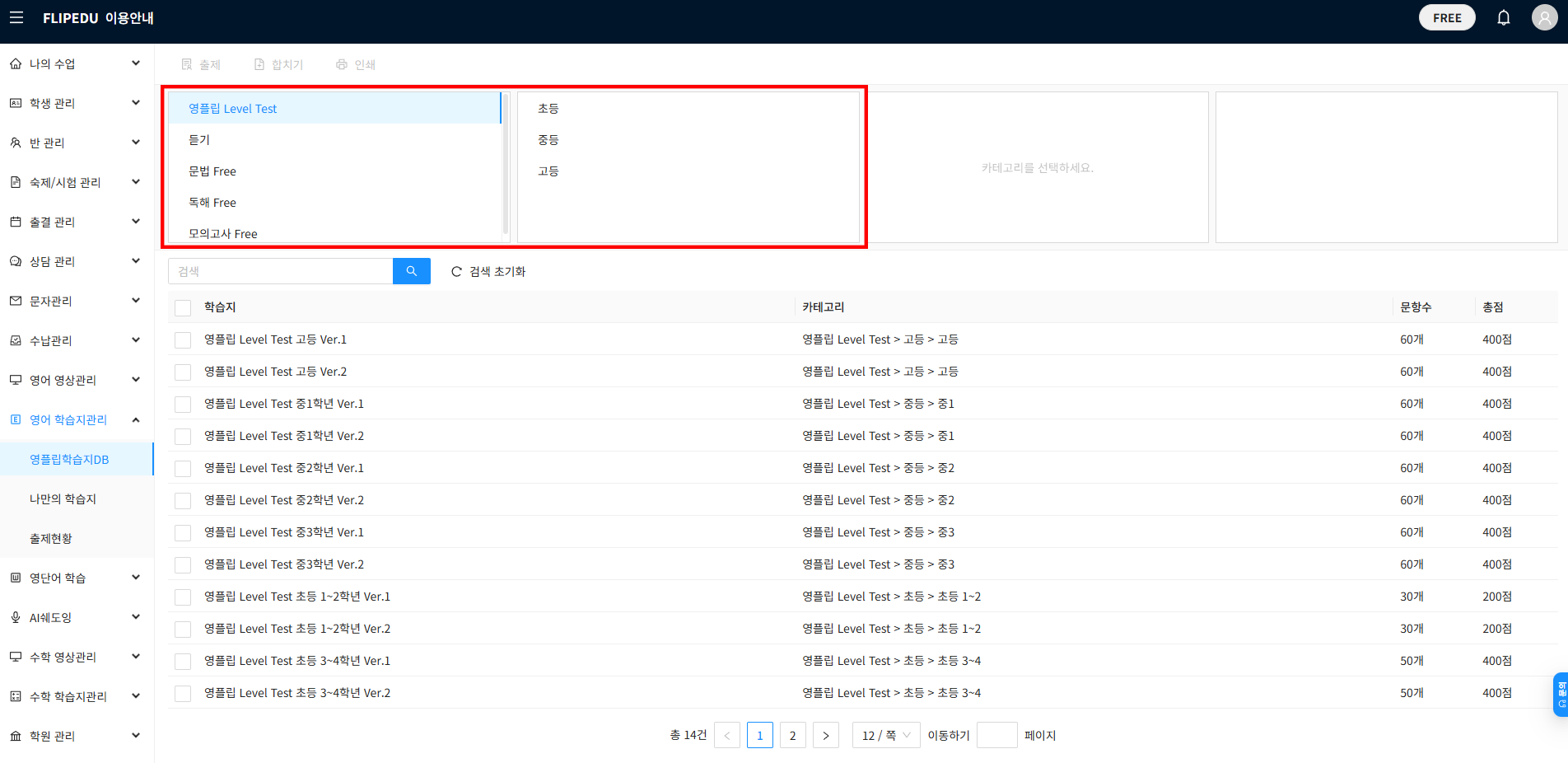1568x763 pixels.
Task: Expand the 나의 수업 menu chevron
Action: (136, 63)
